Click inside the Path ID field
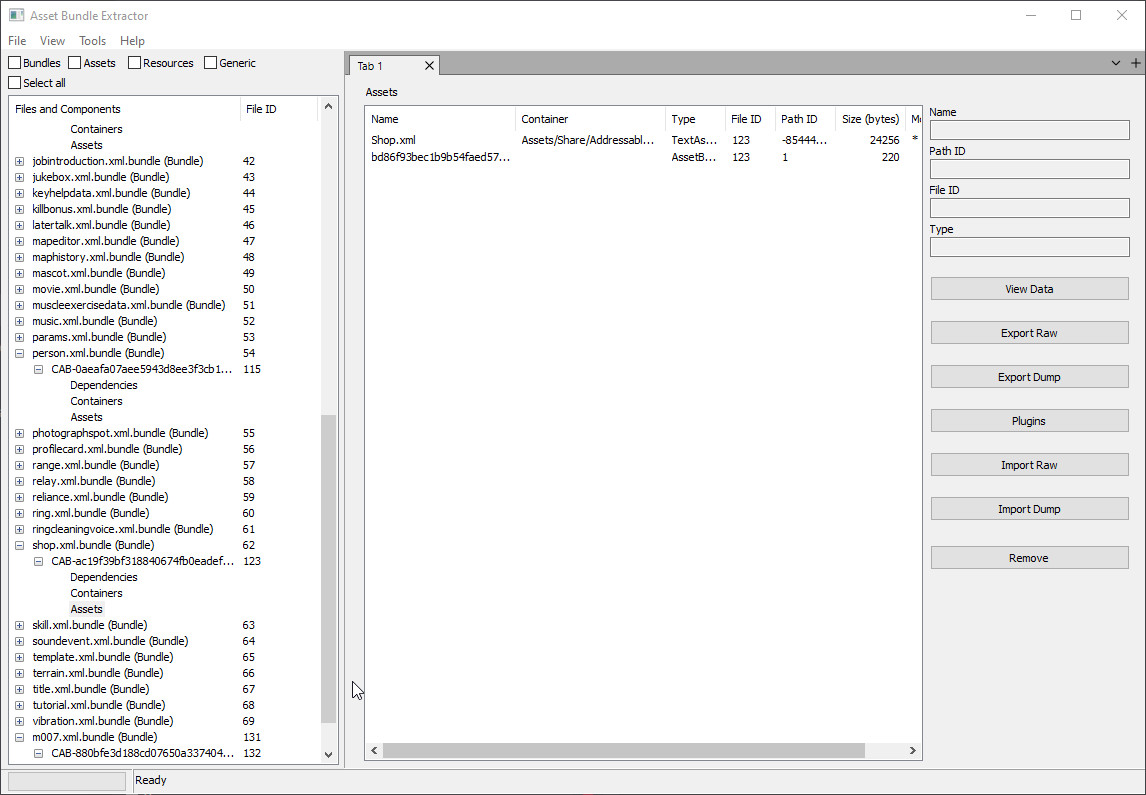This screenshot has width=1146, height=795. coord(1029,168)
